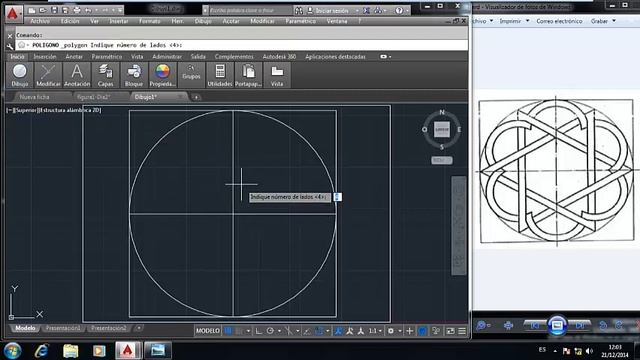Click the wrench icon beside the command line
Viewport: 640px width, 360px height.
click(x=10, y=46)
